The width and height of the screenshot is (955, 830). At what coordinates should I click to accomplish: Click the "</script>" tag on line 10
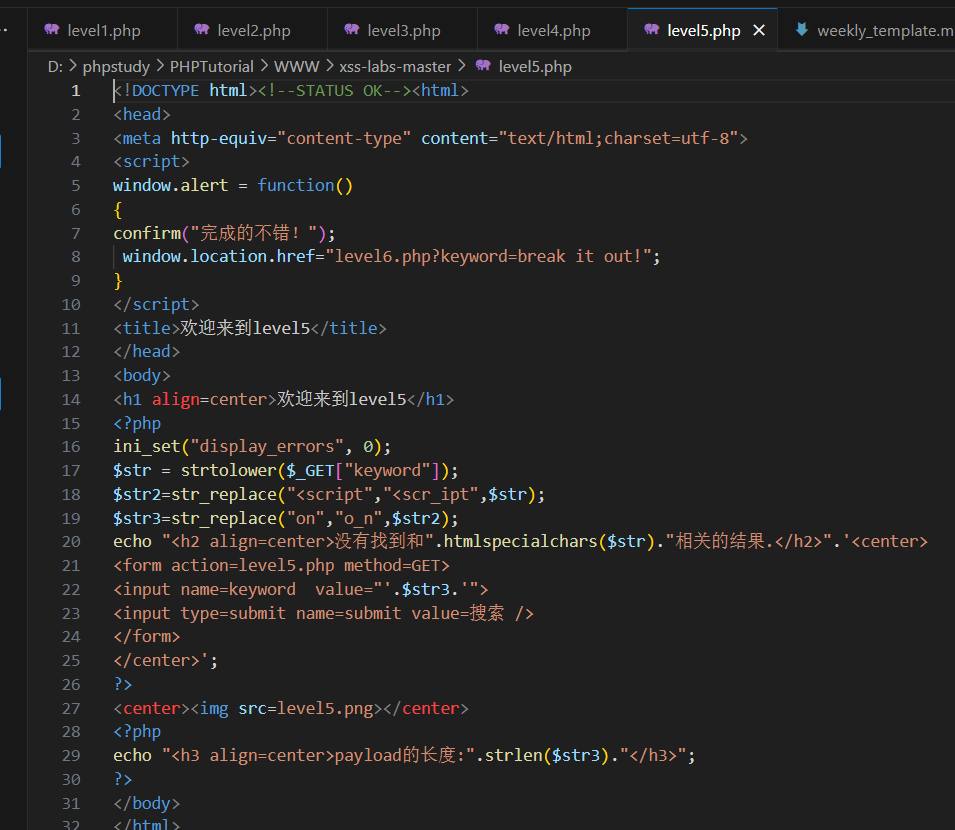tap(156, 304)
